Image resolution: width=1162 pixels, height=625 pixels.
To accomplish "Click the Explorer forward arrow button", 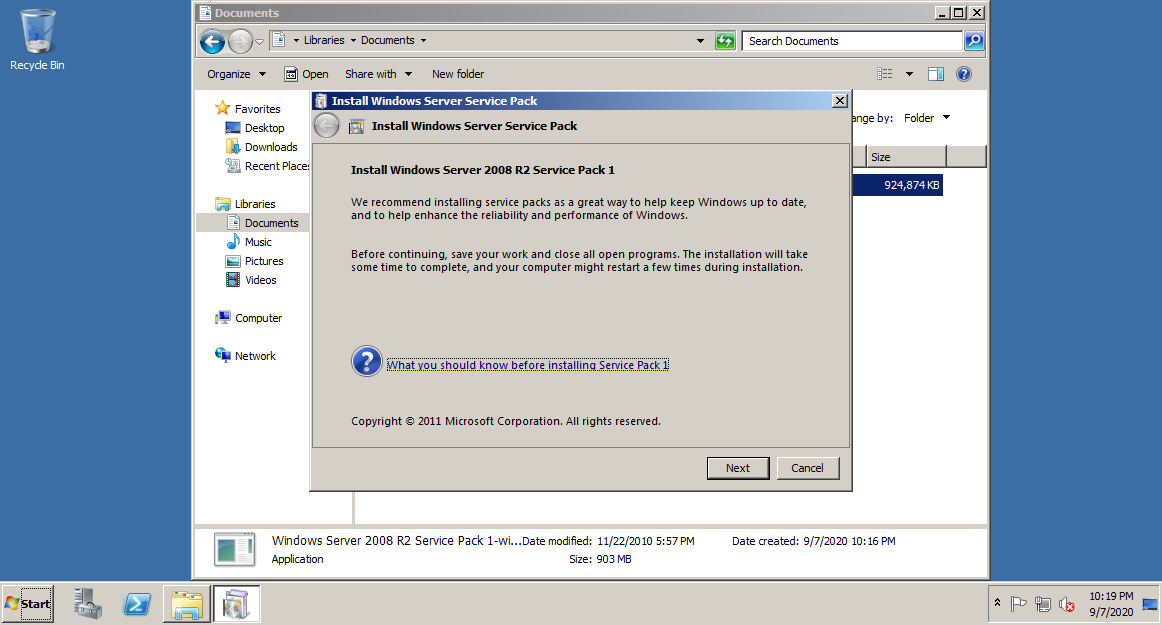I will [240, 42].
